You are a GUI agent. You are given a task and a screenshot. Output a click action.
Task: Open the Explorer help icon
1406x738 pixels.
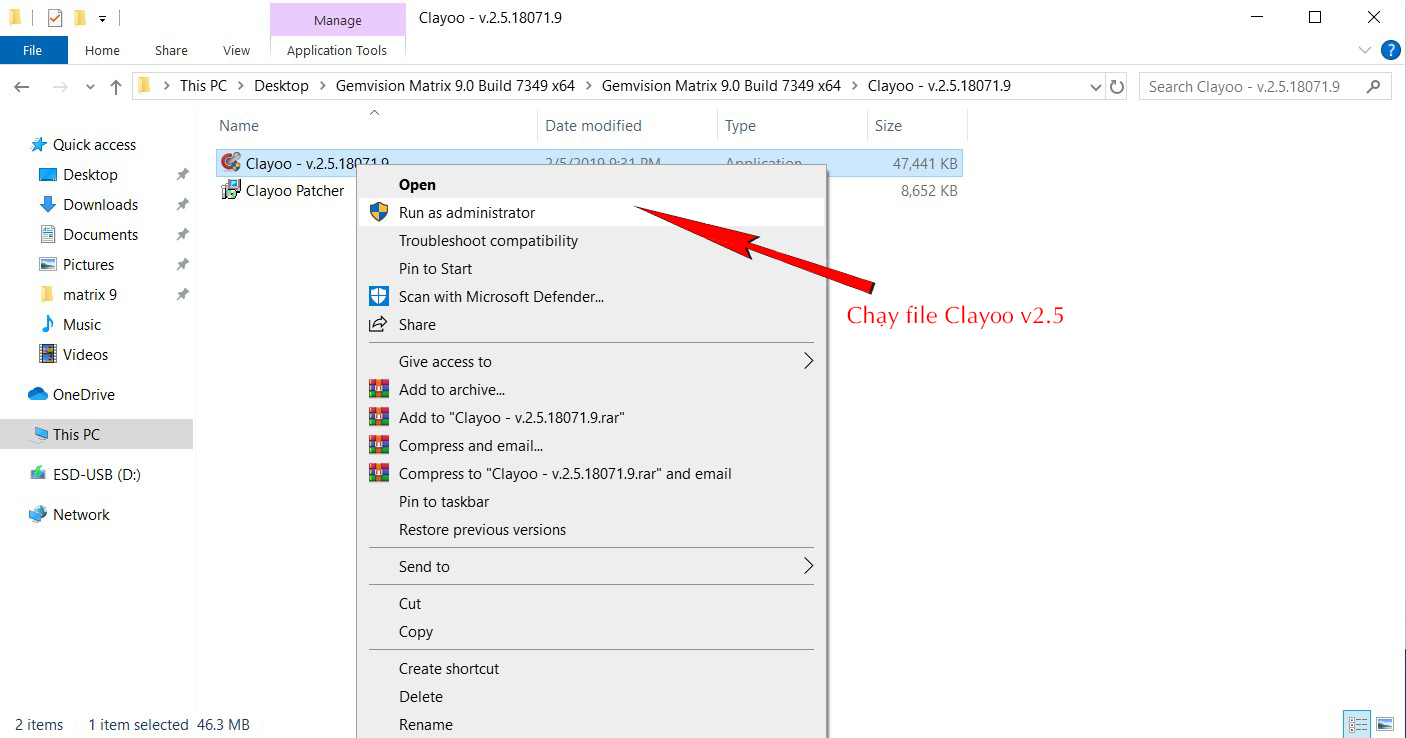1390,49
